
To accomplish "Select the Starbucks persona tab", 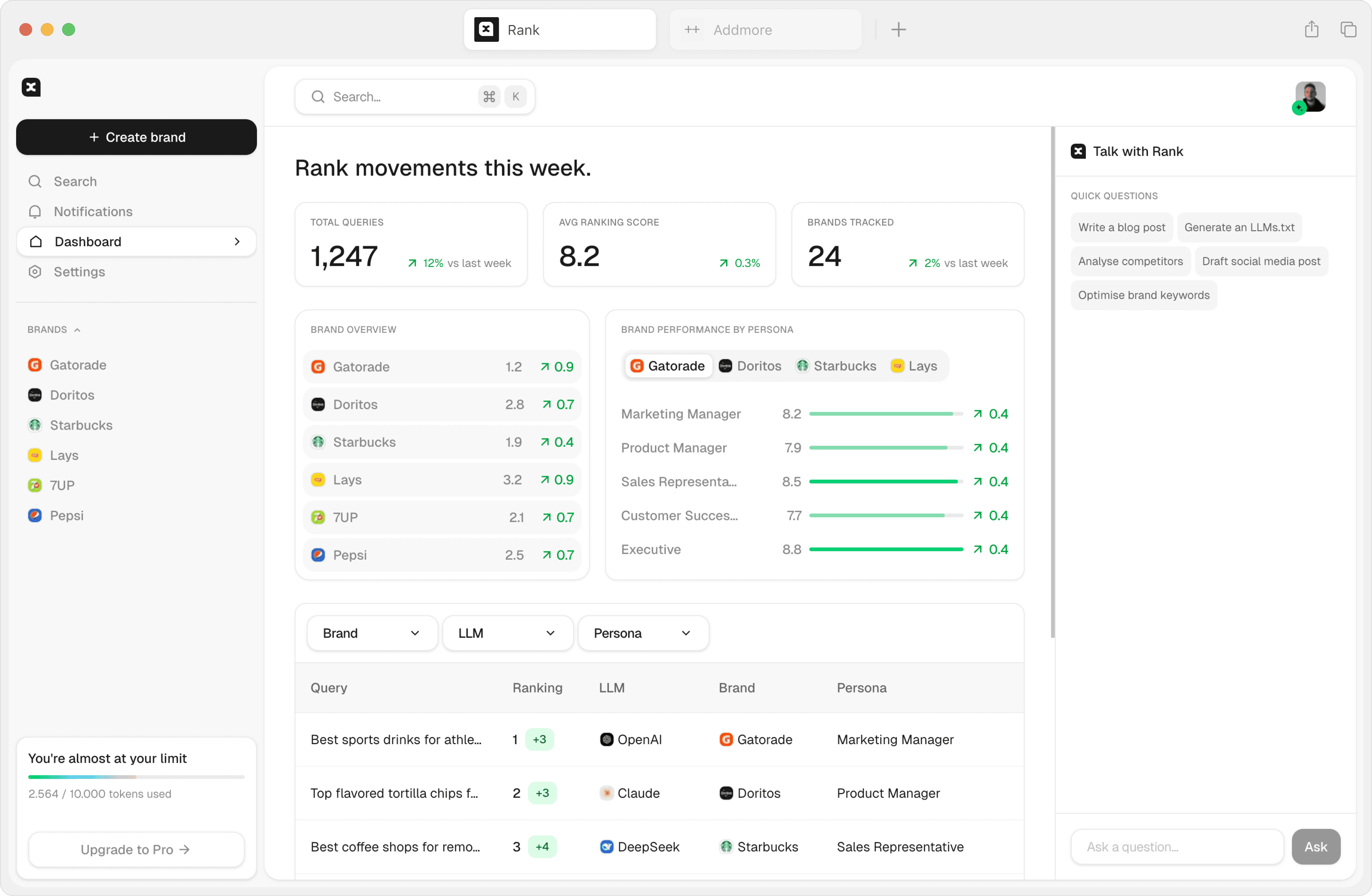I will point(836,366).
